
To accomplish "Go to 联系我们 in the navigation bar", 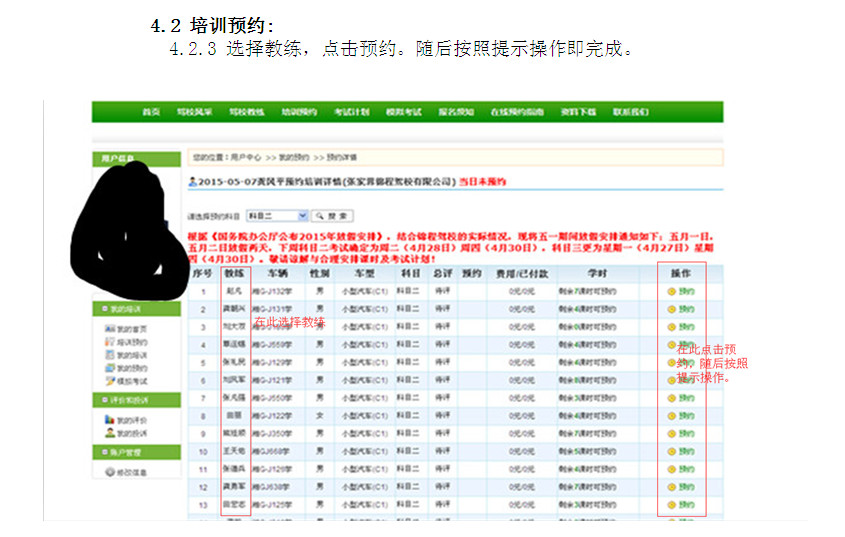I will click(630, 112).
